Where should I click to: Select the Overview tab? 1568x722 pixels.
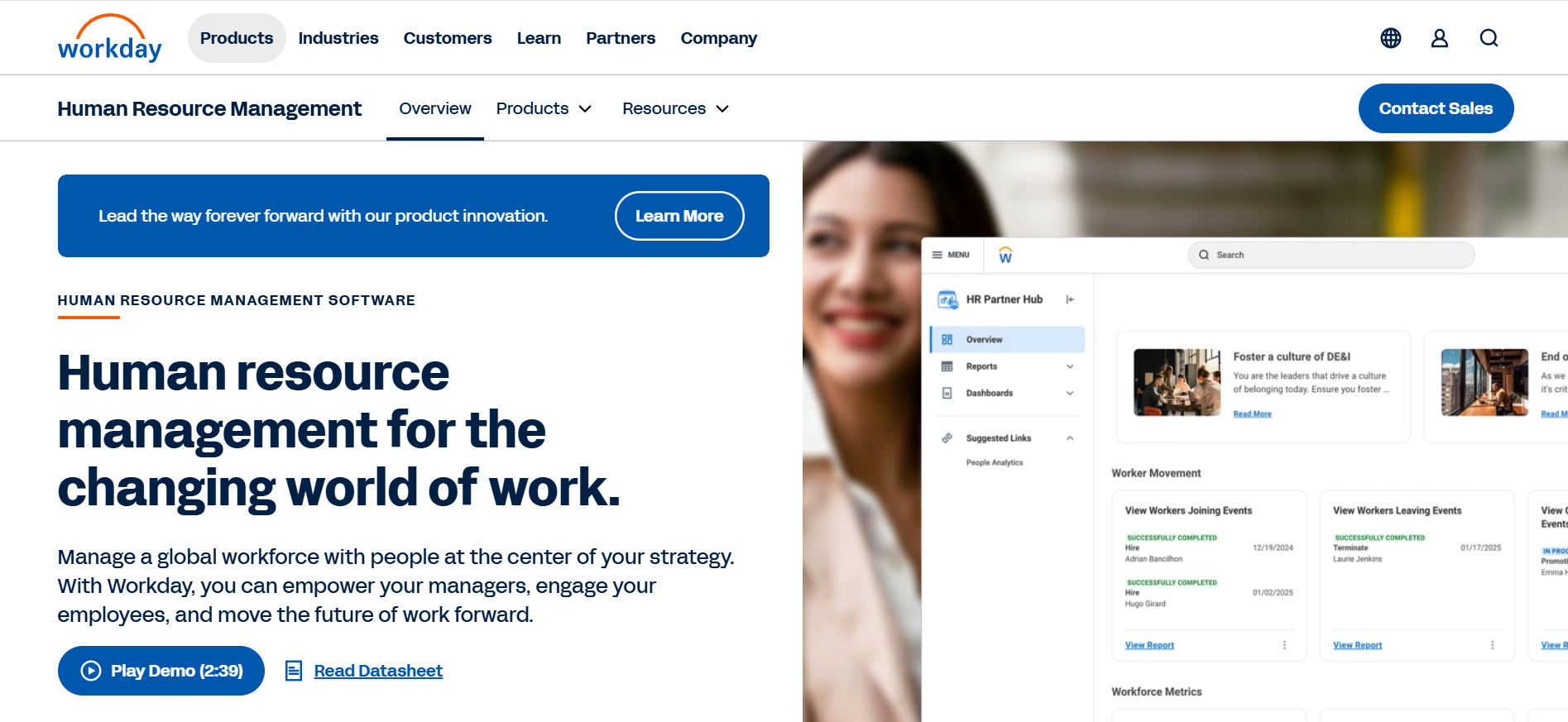[x=435, y=108]
